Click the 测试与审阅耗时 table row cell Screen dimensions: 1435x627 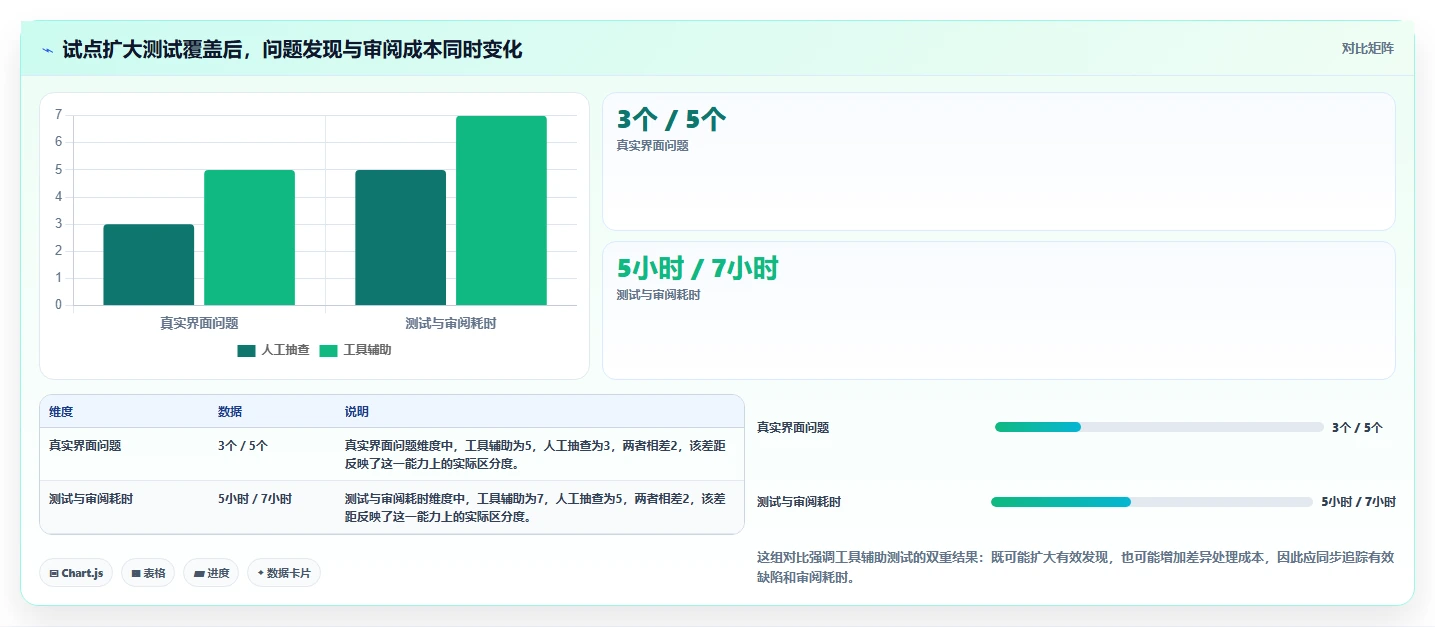[91, 498]
